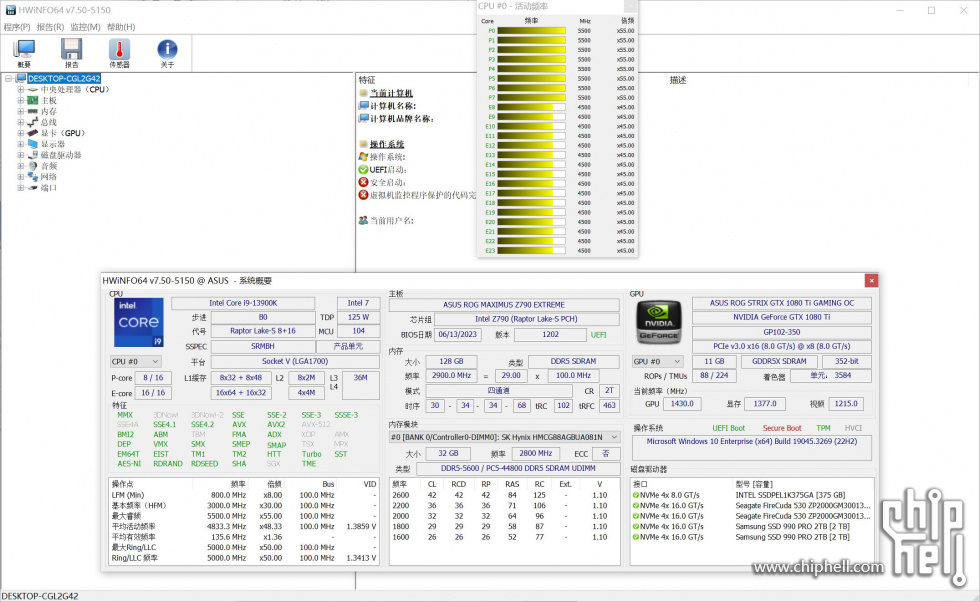Click the 总线 bus icon in tree
The width and height of the screenshot is (980, 602).
pyautogui.click(x=32, y=122)
